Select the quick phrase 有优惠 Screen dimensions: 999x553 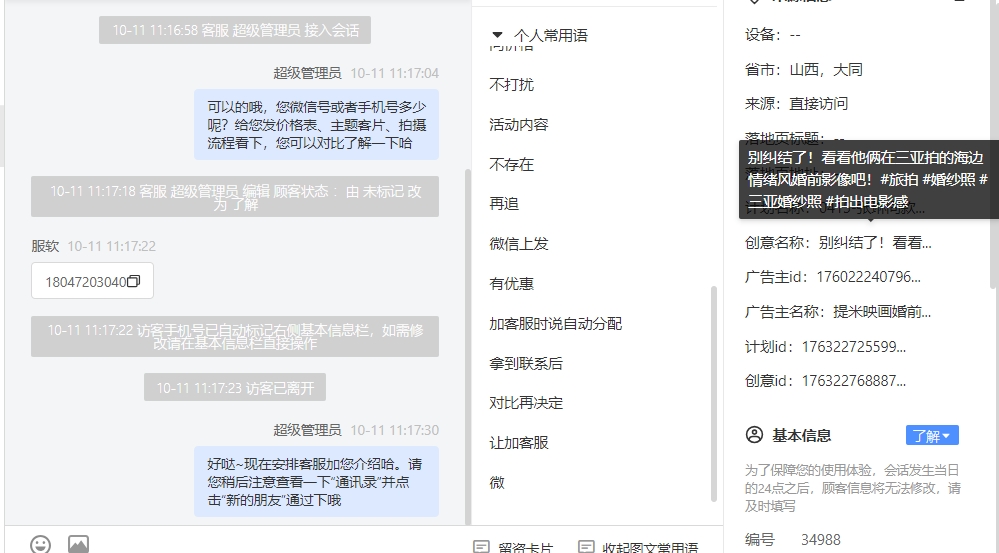[x=512, y=284]
